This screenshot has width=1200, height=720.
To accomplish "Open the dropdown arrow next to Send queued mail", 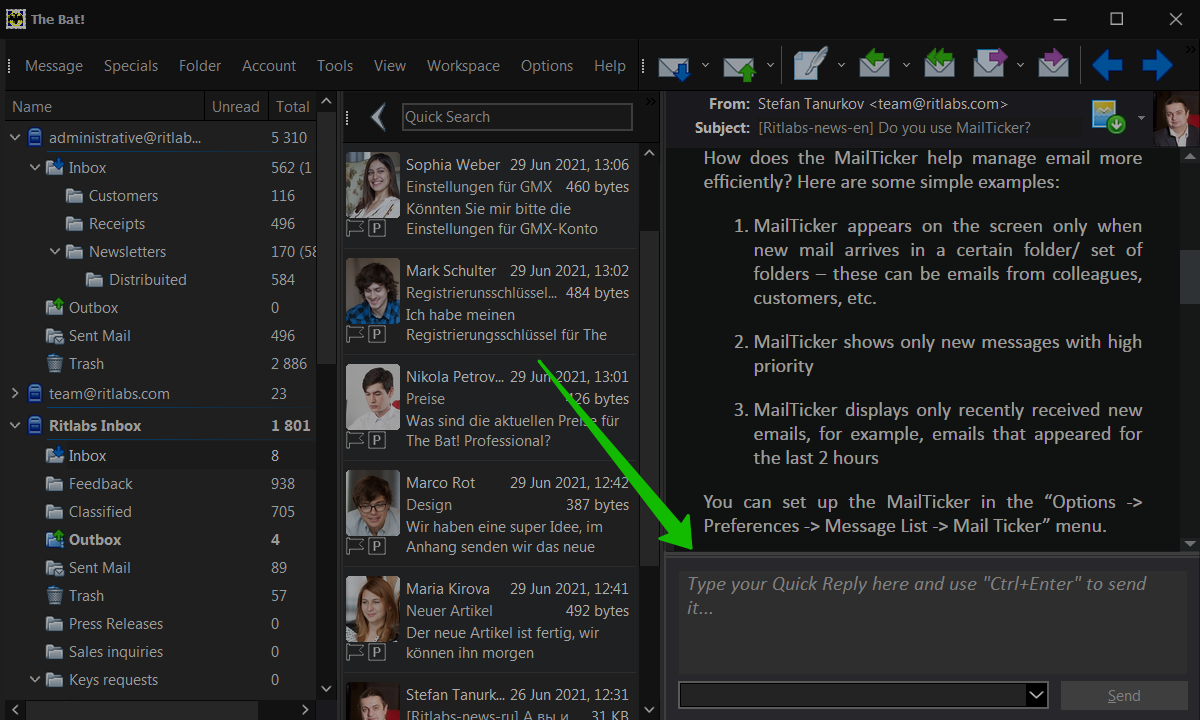I will coord(771,66).
